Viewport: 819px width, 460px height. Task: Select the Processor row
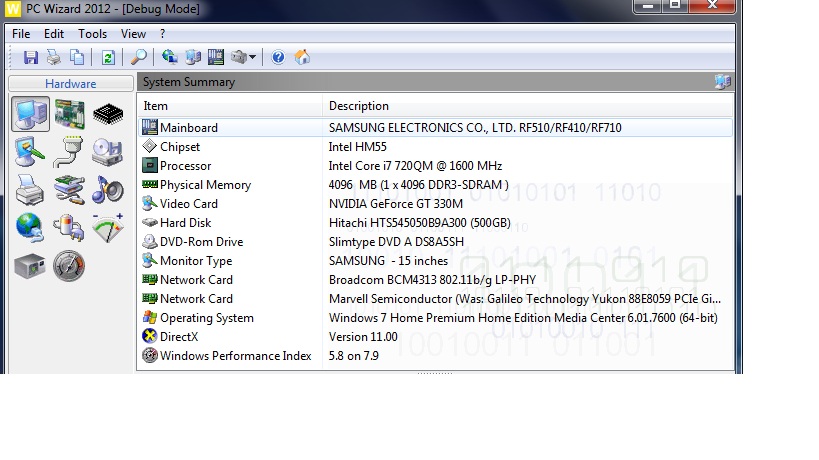(x=436, y=166)
